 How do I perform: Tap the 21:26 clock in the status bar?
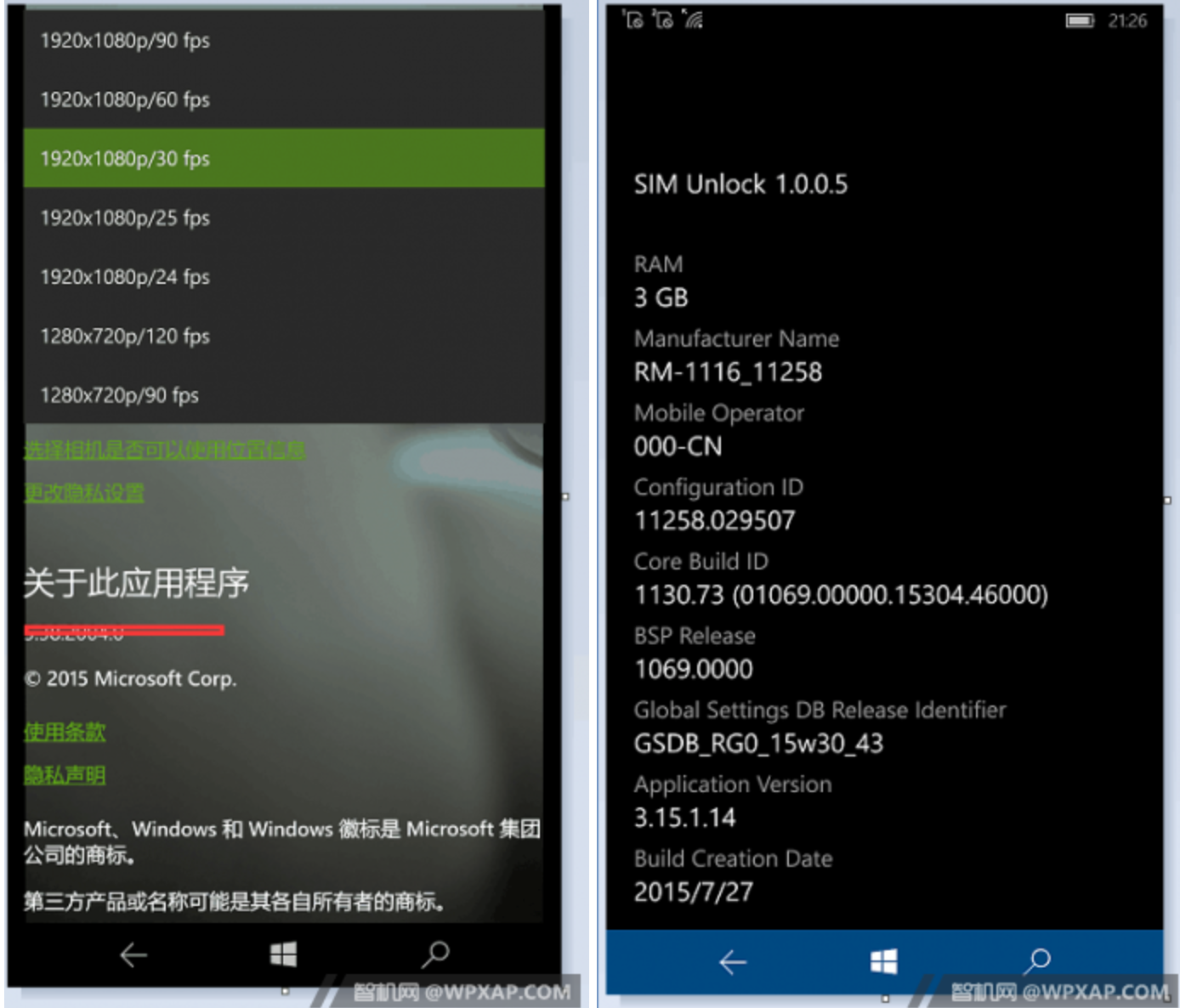point(1127,20)
